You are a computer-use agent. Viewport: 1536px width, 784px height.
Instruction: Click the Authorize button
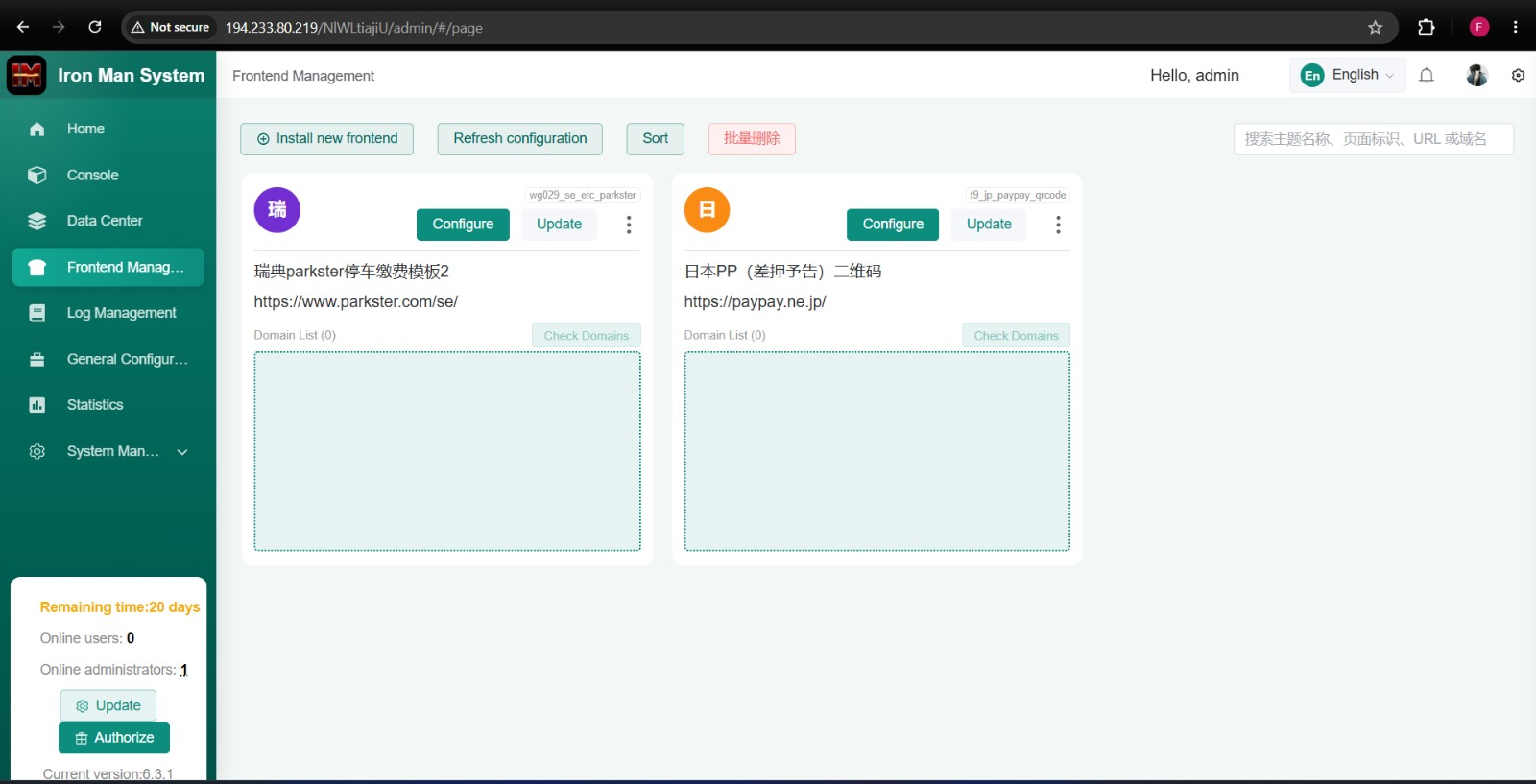(x=114, y=738)
